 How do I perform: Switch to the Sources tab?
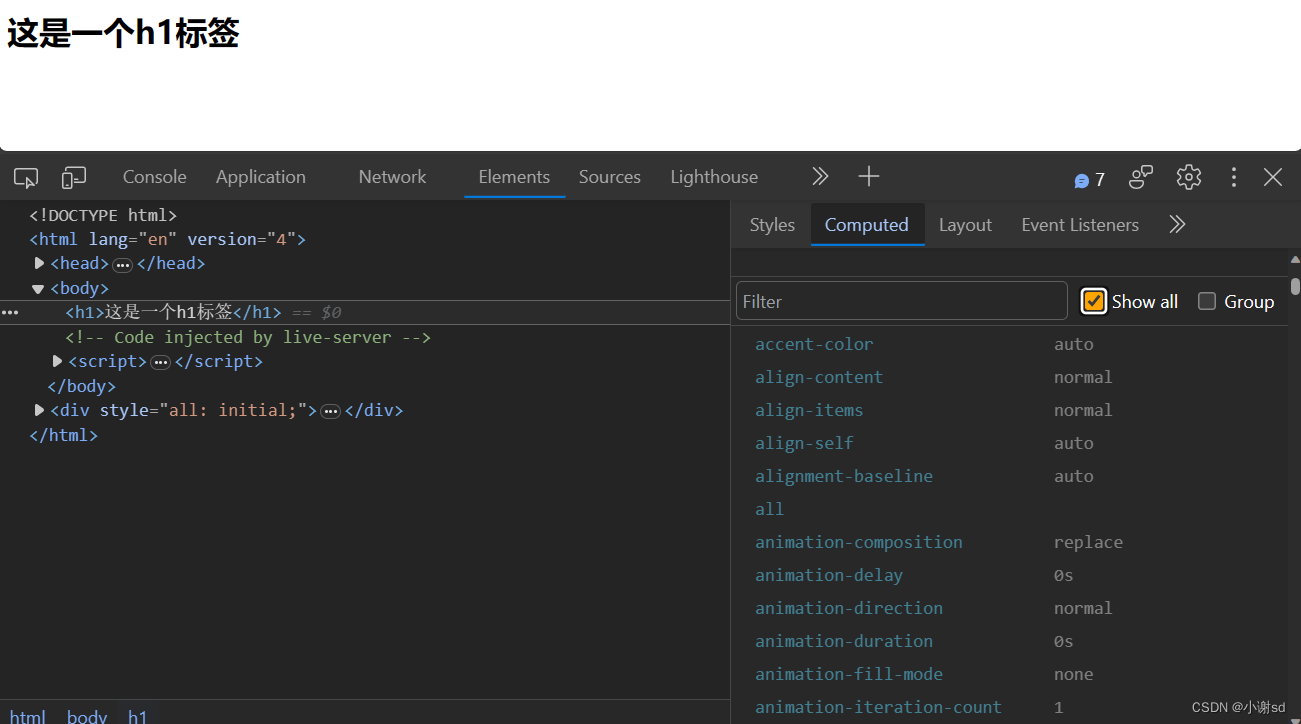(x=609, y=177)
